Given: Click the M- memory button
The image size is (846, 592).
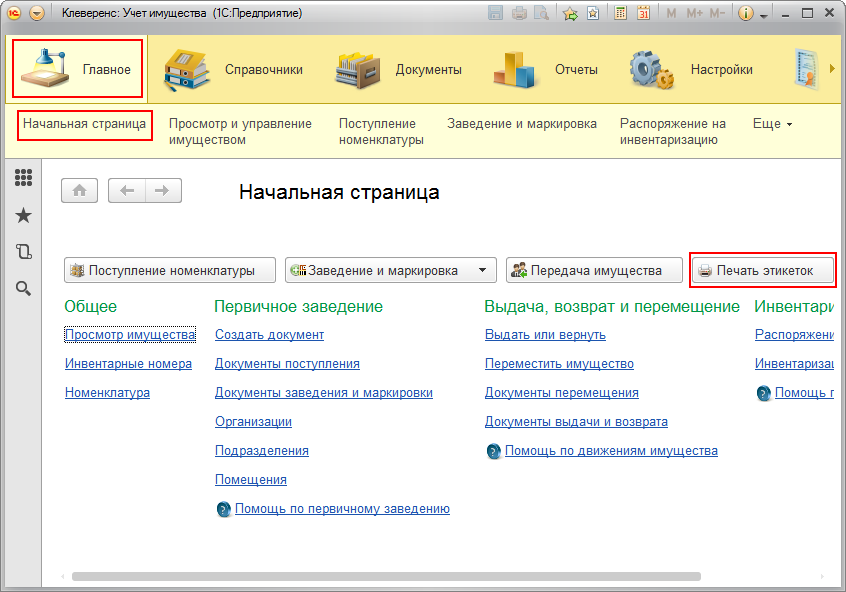Looking at the screenshot, I should [717, 13].
